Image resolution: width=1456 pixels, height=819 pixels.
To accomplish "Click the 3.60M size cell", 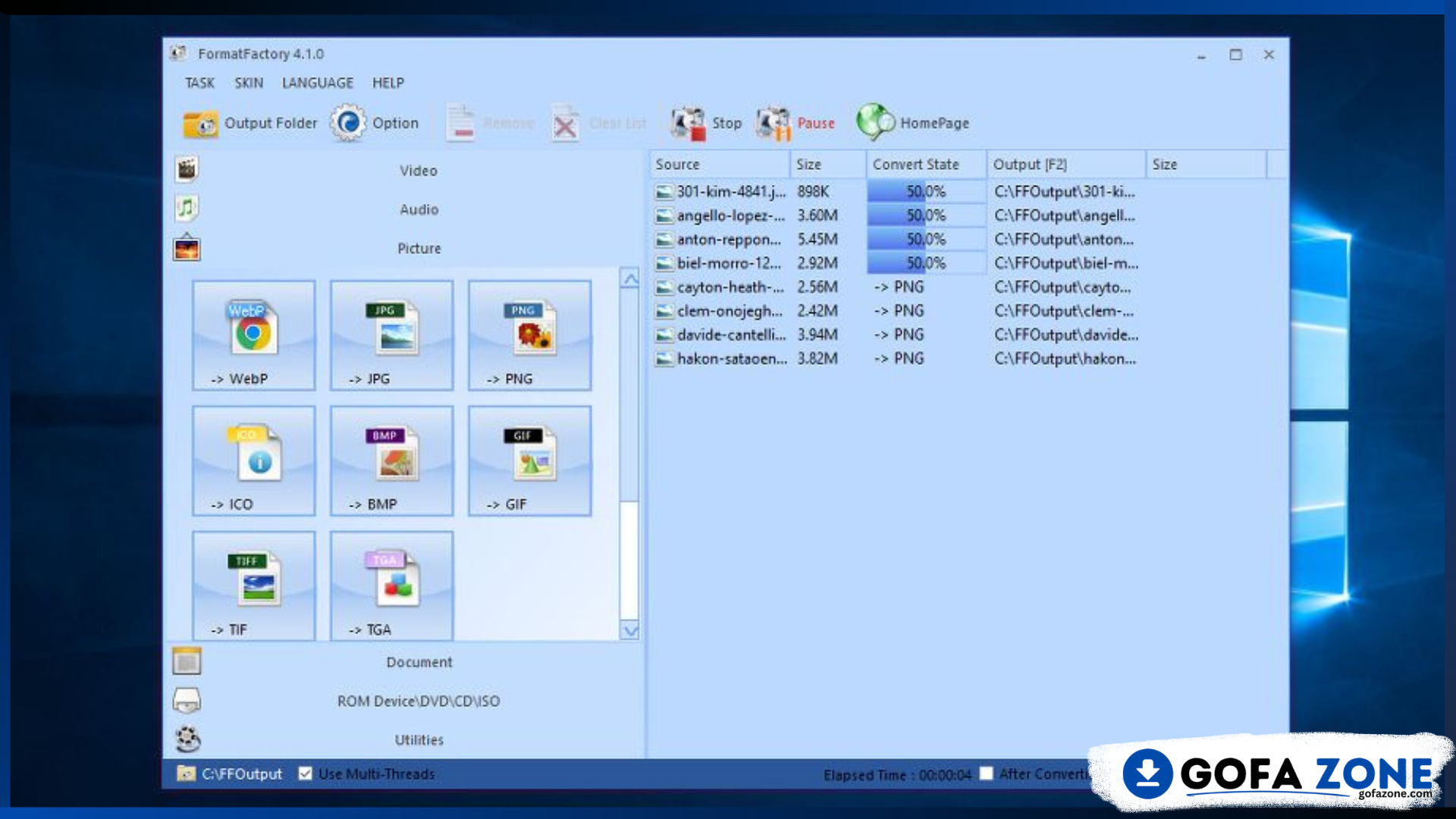I will [x=817, y=215].
